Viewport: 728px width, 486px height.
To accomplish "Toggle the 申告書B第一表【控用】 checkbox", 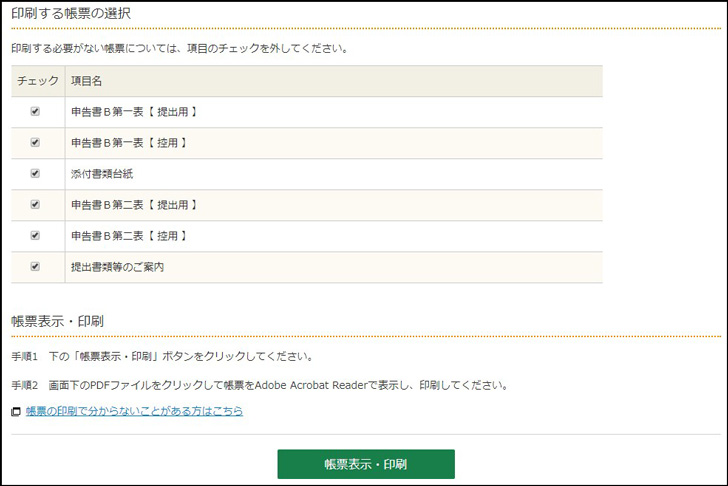I will 35,143.
